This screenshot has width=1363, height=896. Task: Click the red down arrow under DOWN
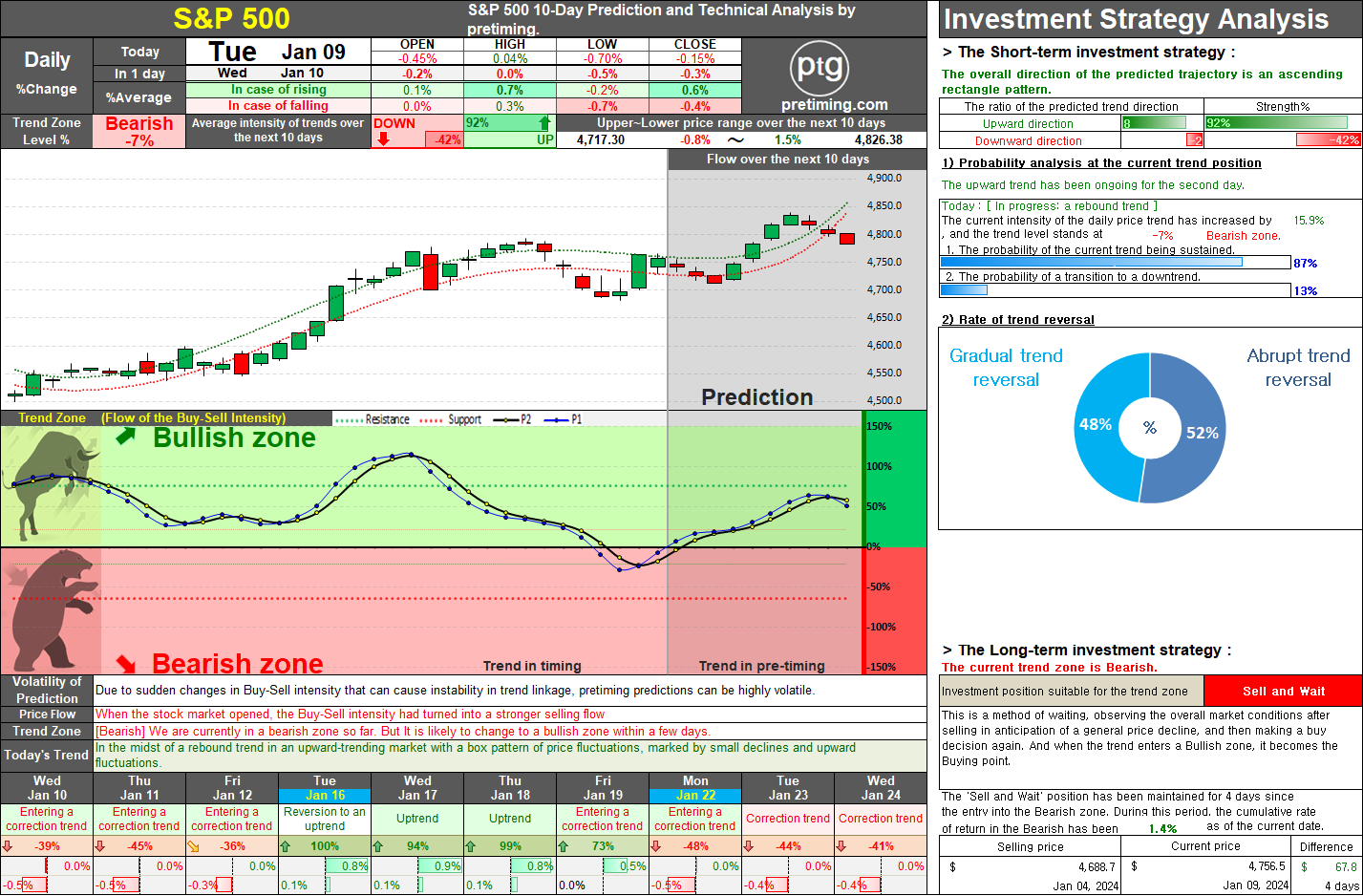click(x=383, y=139)
